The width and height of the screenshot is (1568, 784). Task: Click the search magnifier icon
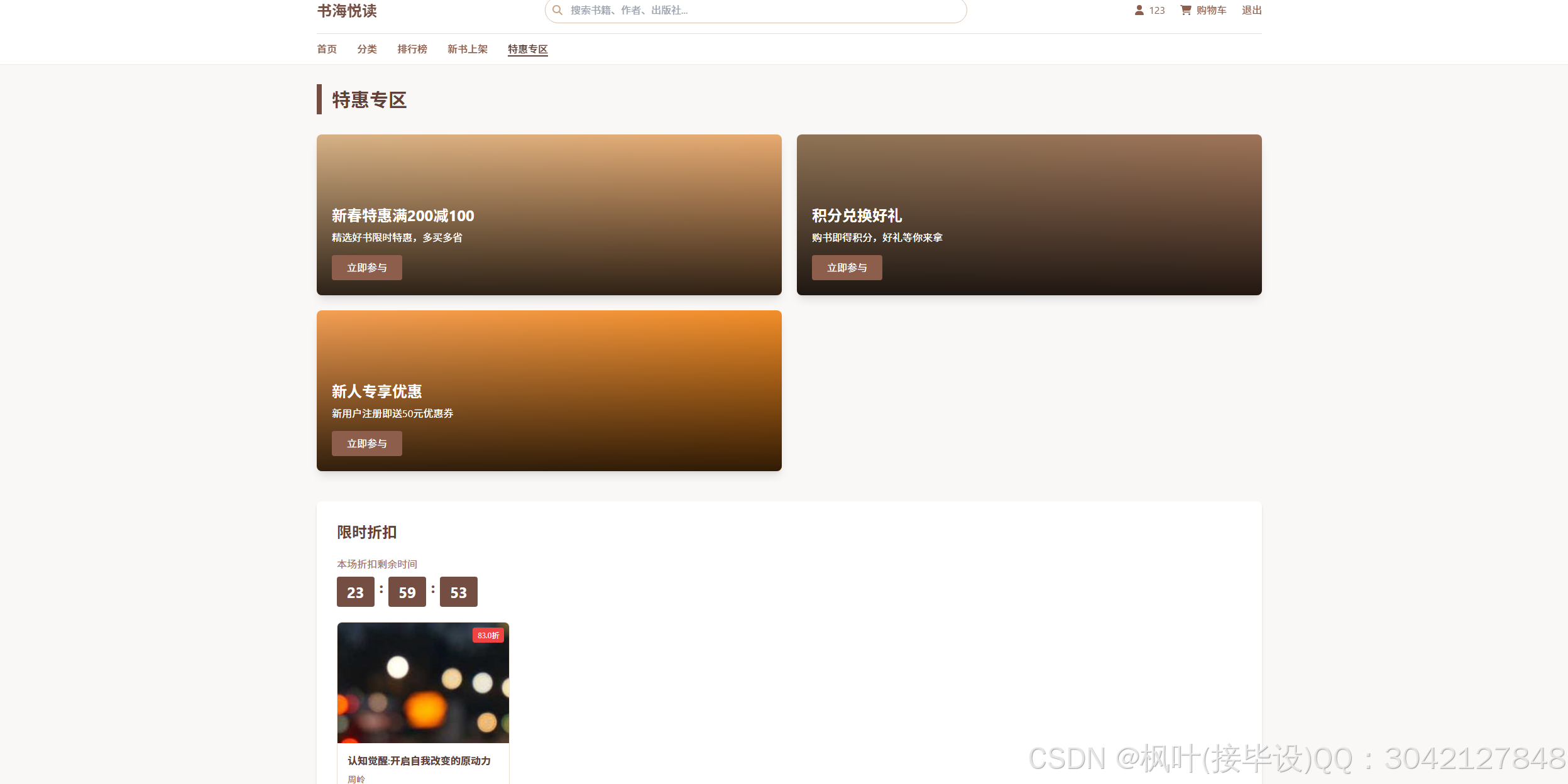pos(557,10)
